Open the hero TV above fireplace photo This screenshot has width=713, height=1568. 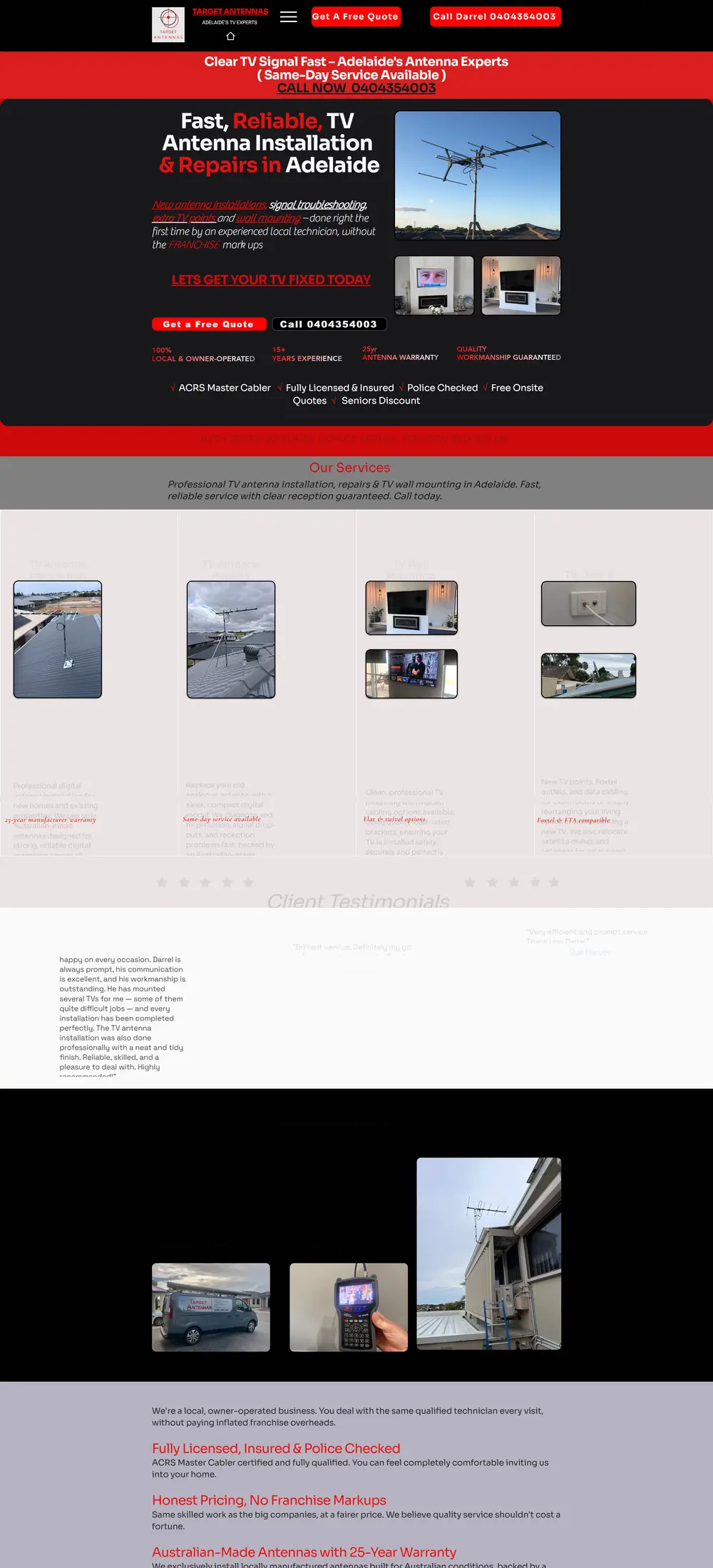pyautogui.click(x=434, y=285)
